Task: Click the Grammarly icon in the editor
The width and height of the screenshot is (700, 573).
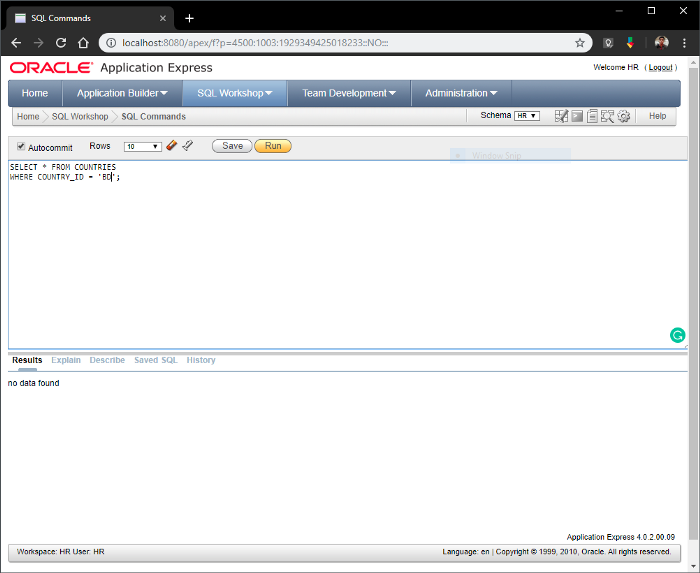Action: click(x=677, y=335)
